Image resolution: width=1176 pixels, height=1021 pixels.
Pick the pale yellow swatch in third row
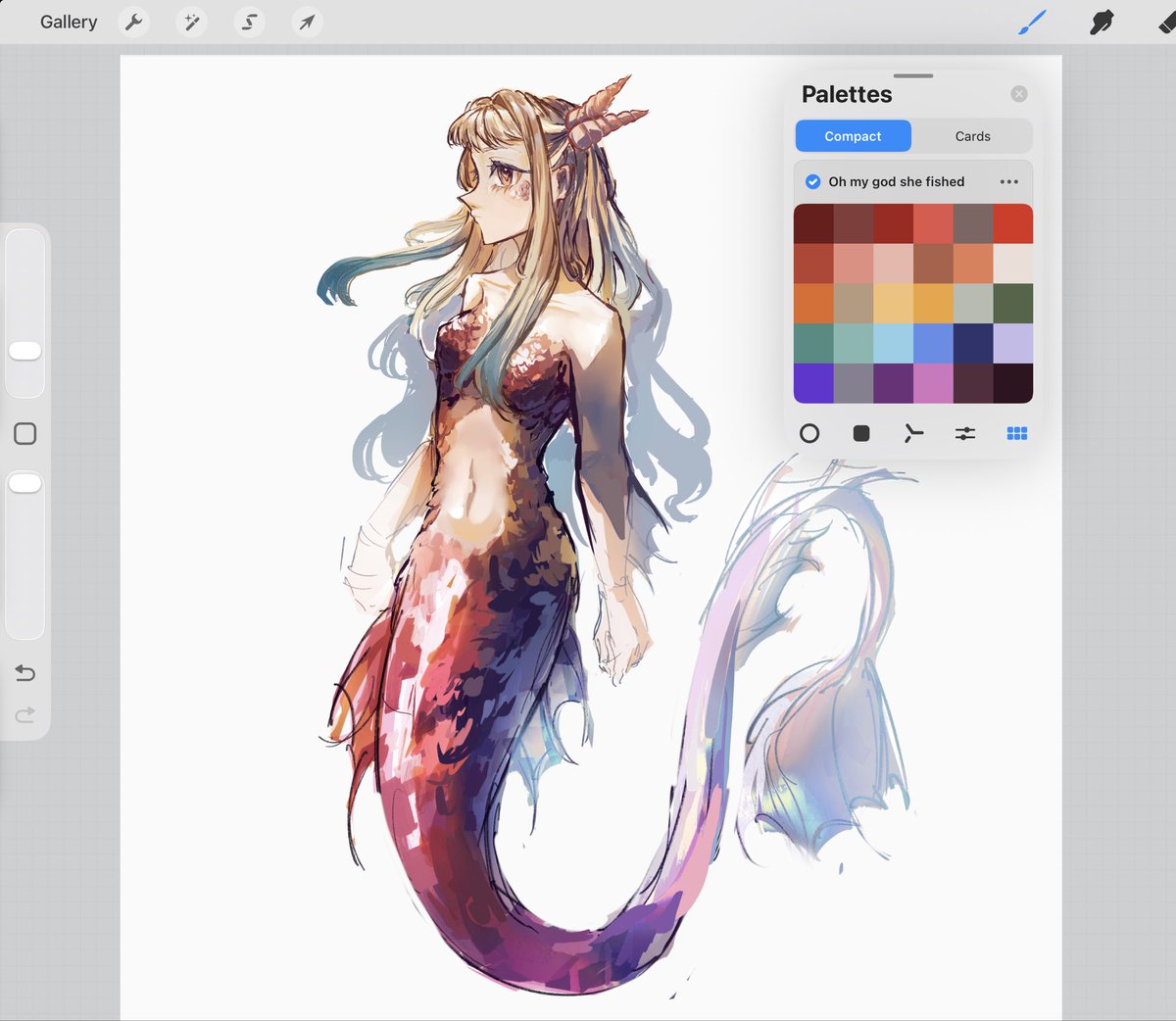point(893,304)
